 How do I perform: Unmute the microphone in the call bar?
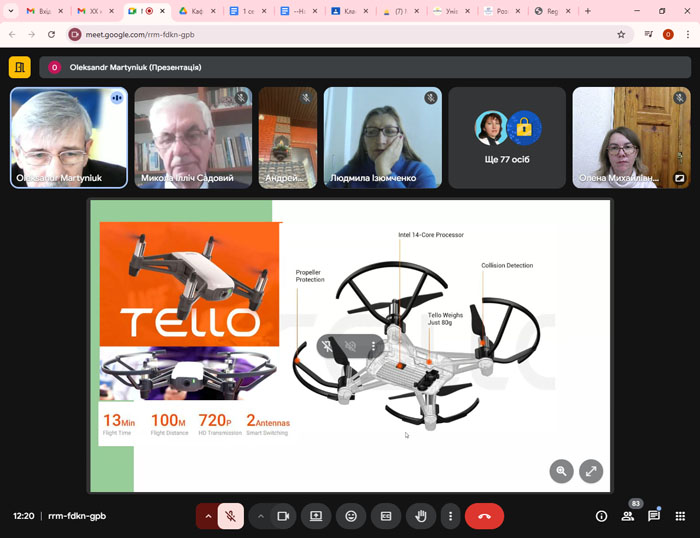click(x=230, y=516)
